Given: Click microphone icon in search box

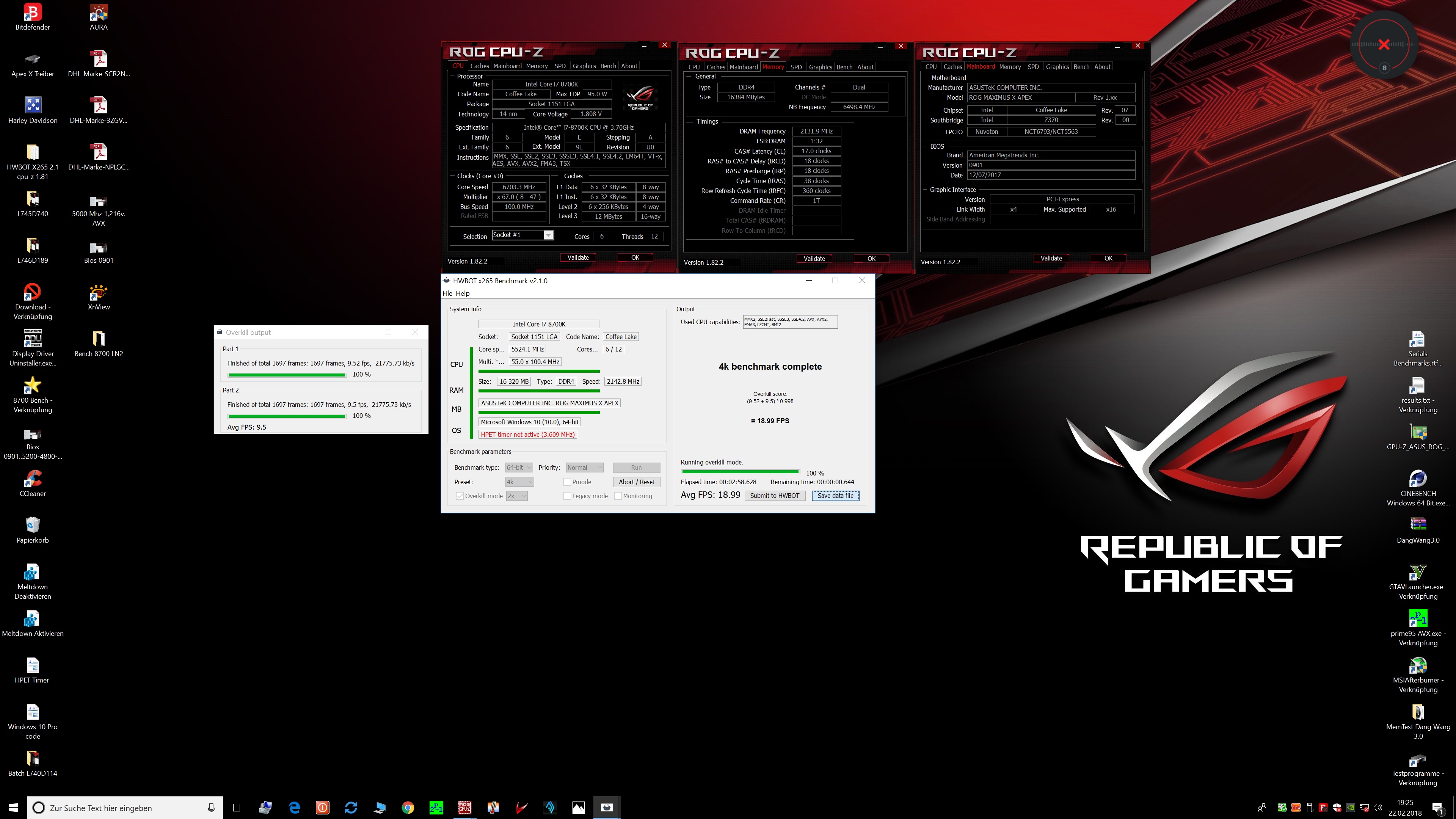Looking at the screenshot, I should click(211, 808).
